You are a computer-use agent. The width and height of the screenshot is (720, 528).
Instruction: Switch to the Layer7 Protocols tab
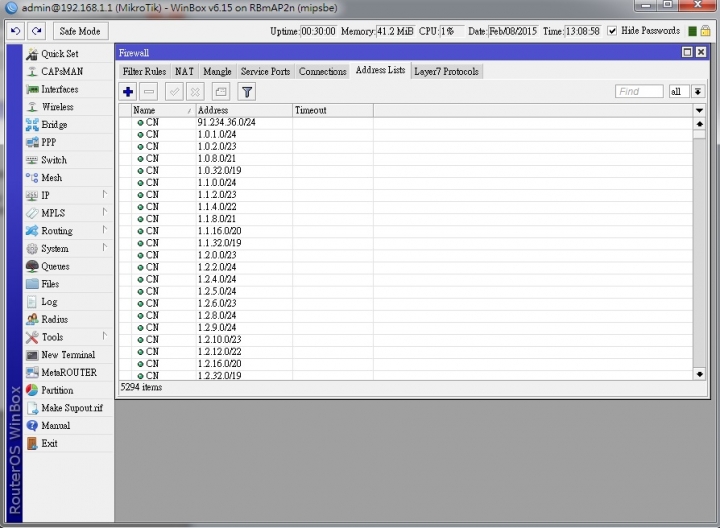pyautogui.click(x=446, y=72)
